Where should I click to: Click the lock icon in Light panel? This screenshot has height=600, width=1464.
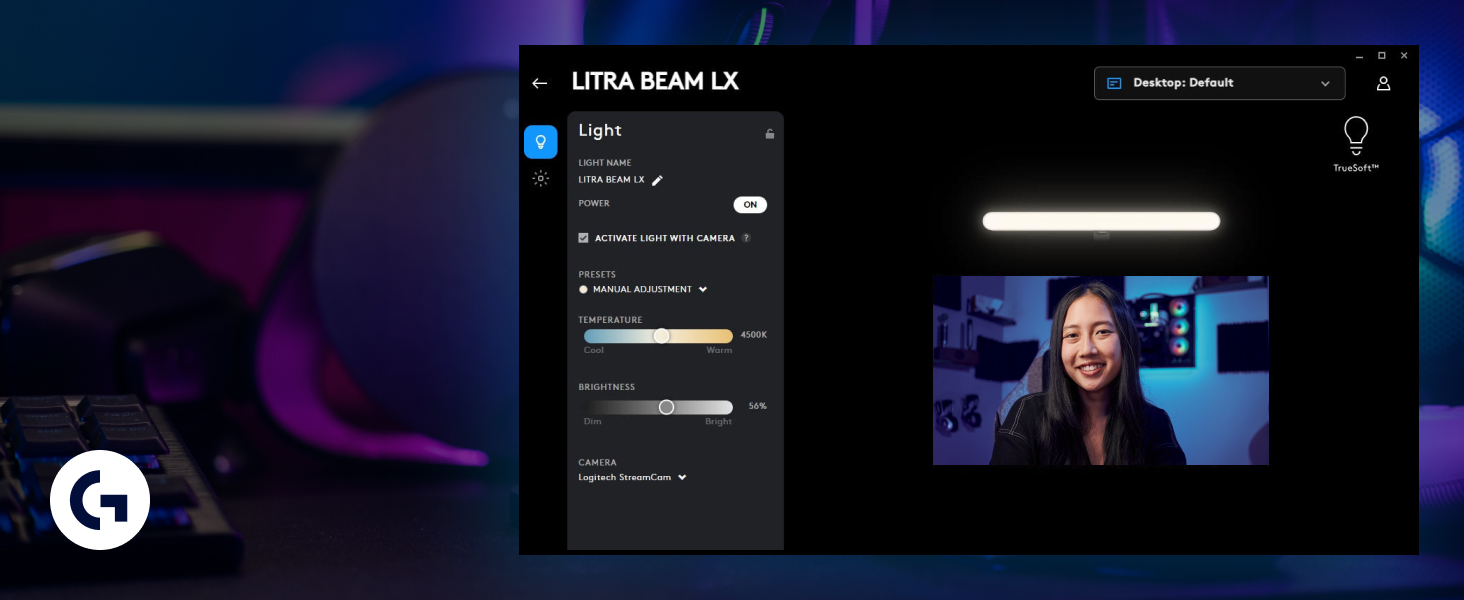pyautogui.click(x=770, y=134)
